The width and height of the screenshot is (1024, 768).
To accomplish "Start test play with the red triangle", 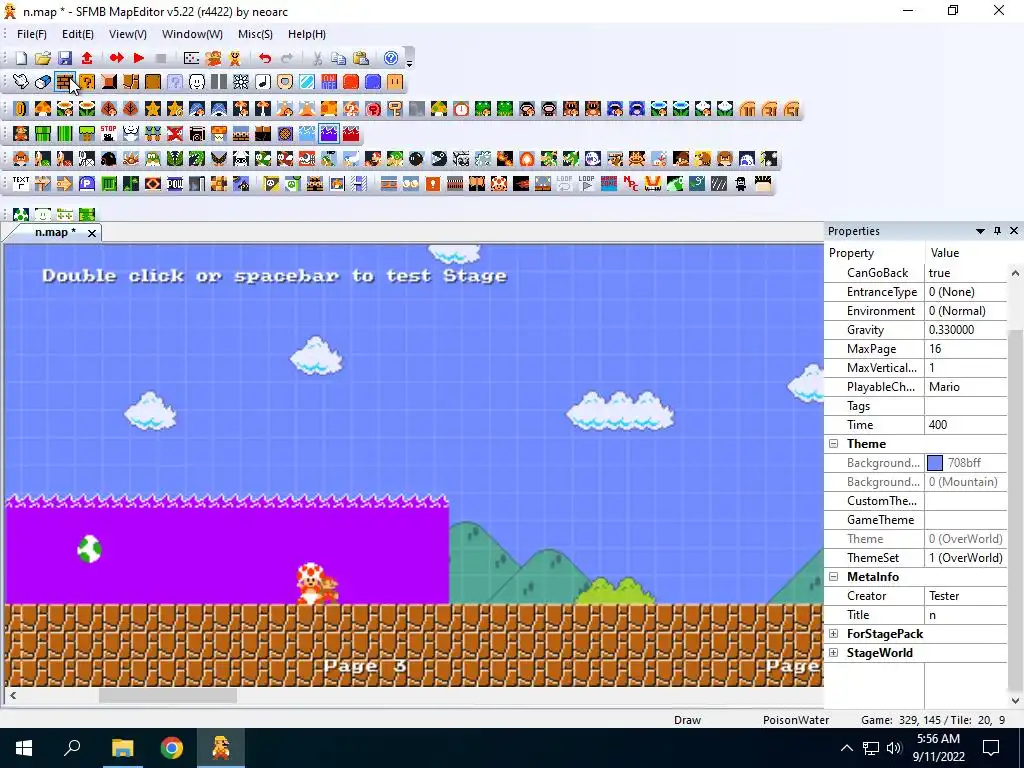I will 138,58.
